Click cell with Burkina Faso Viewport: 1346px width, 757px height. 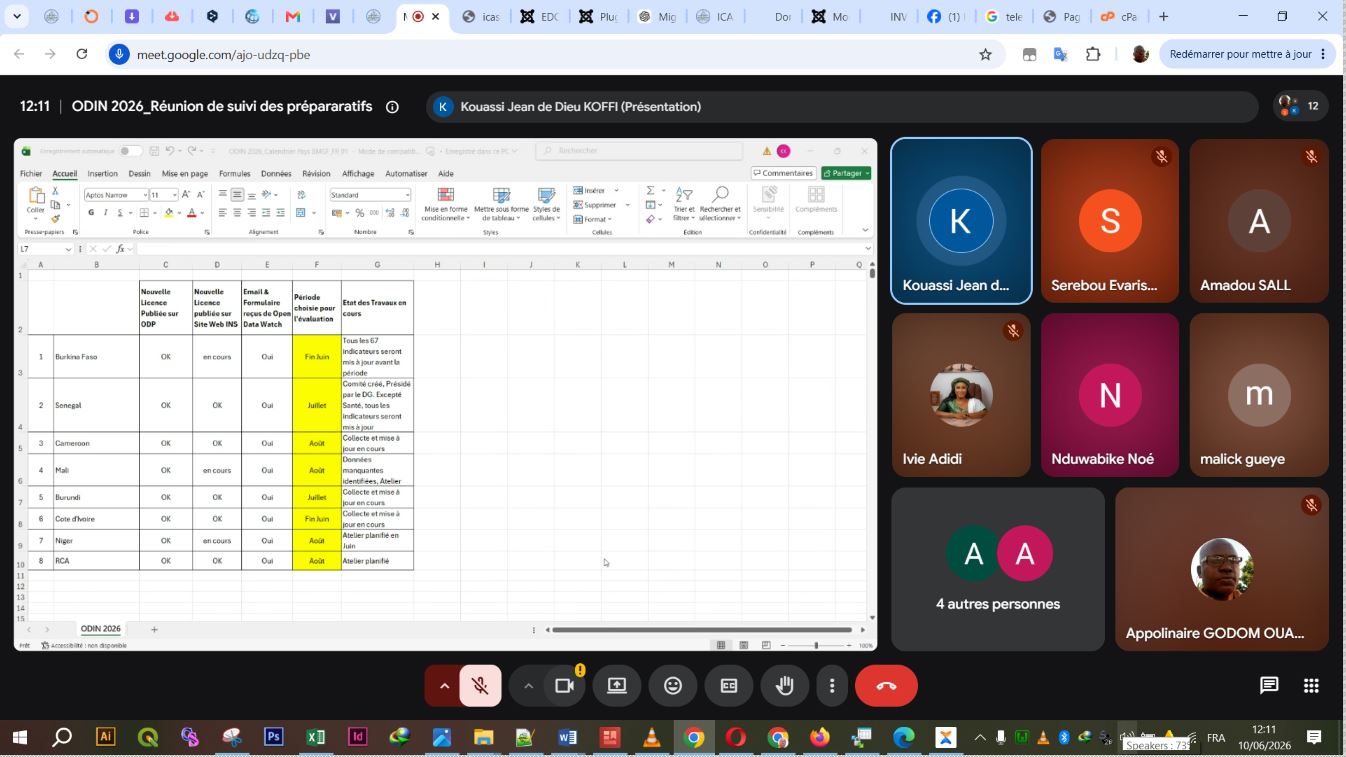[96, 356]
